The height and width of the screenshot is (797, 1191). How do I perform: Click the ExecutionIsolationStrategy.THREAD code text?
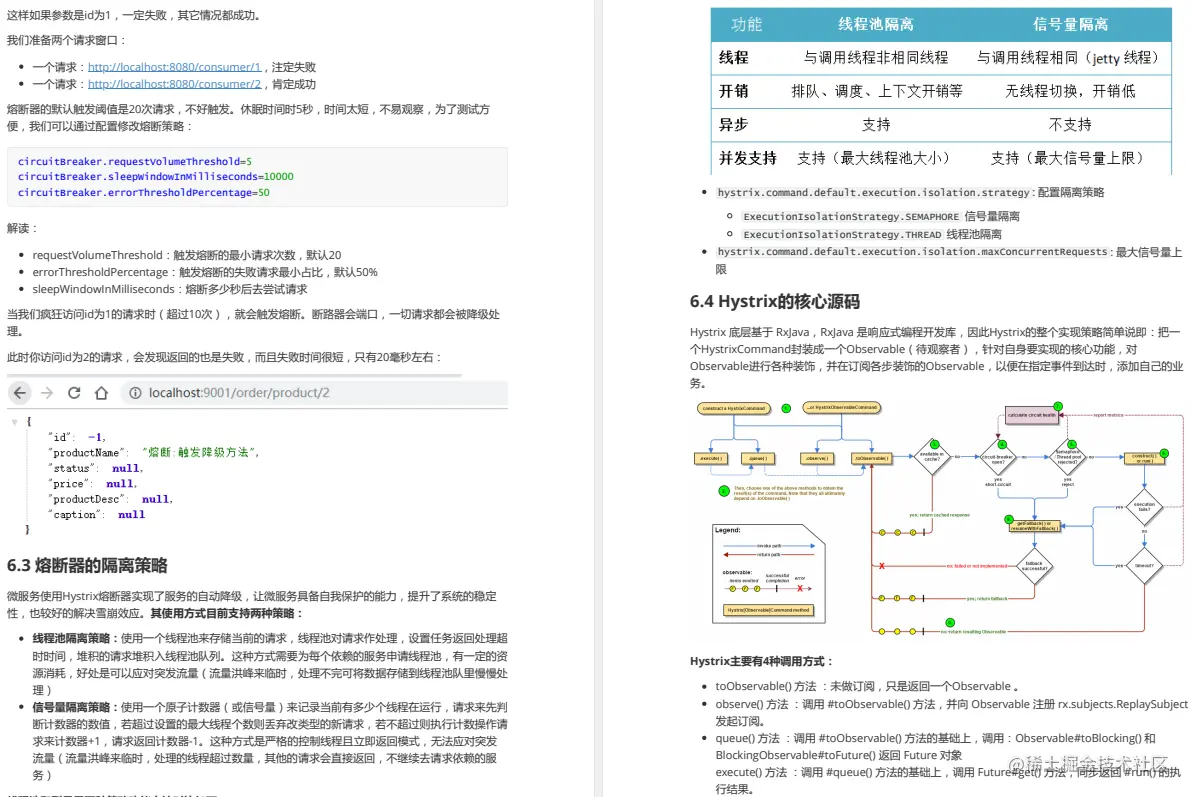(842, 235)
